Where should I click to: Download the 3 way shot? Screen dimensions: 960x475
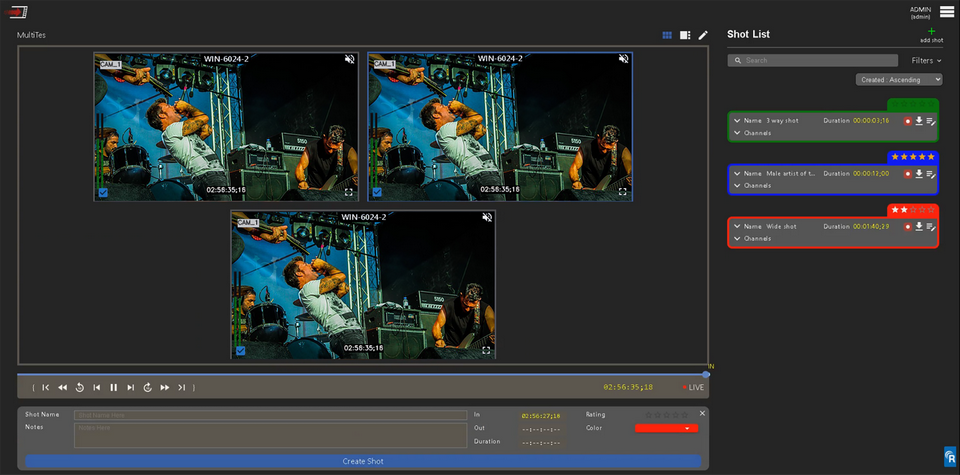(919, 121)
